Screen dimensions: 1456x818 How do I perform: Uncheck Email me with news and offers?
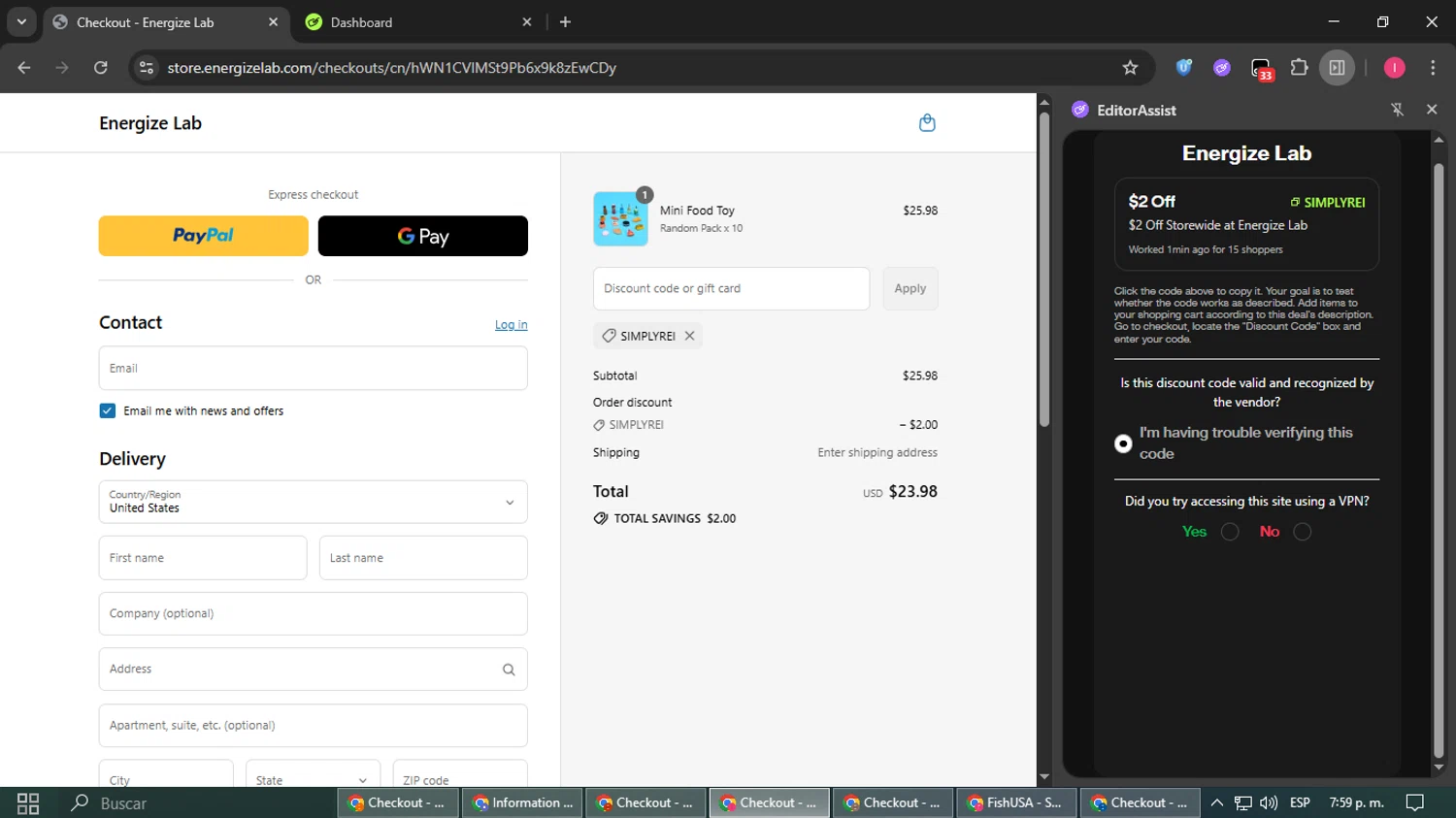[x=108, y=410]
